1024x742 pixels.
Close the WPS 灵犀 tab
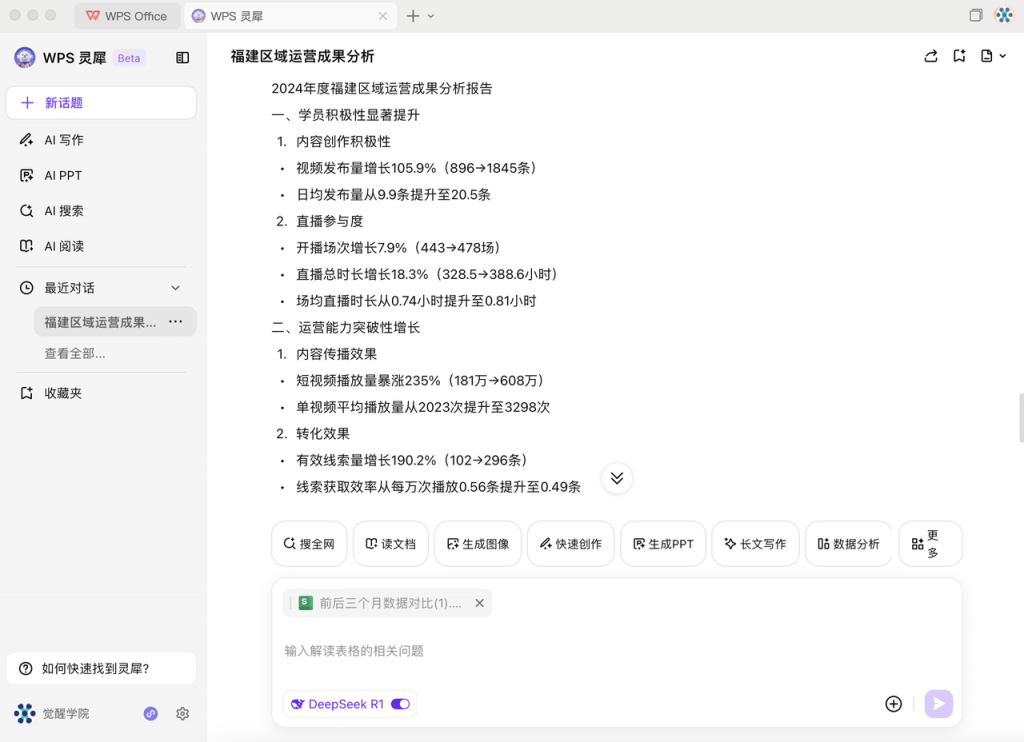pos(383,16)
